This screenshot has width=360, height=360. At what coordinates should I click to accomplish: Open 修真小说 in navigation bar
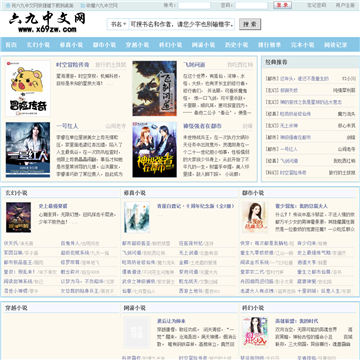click(x=71, y=45)
